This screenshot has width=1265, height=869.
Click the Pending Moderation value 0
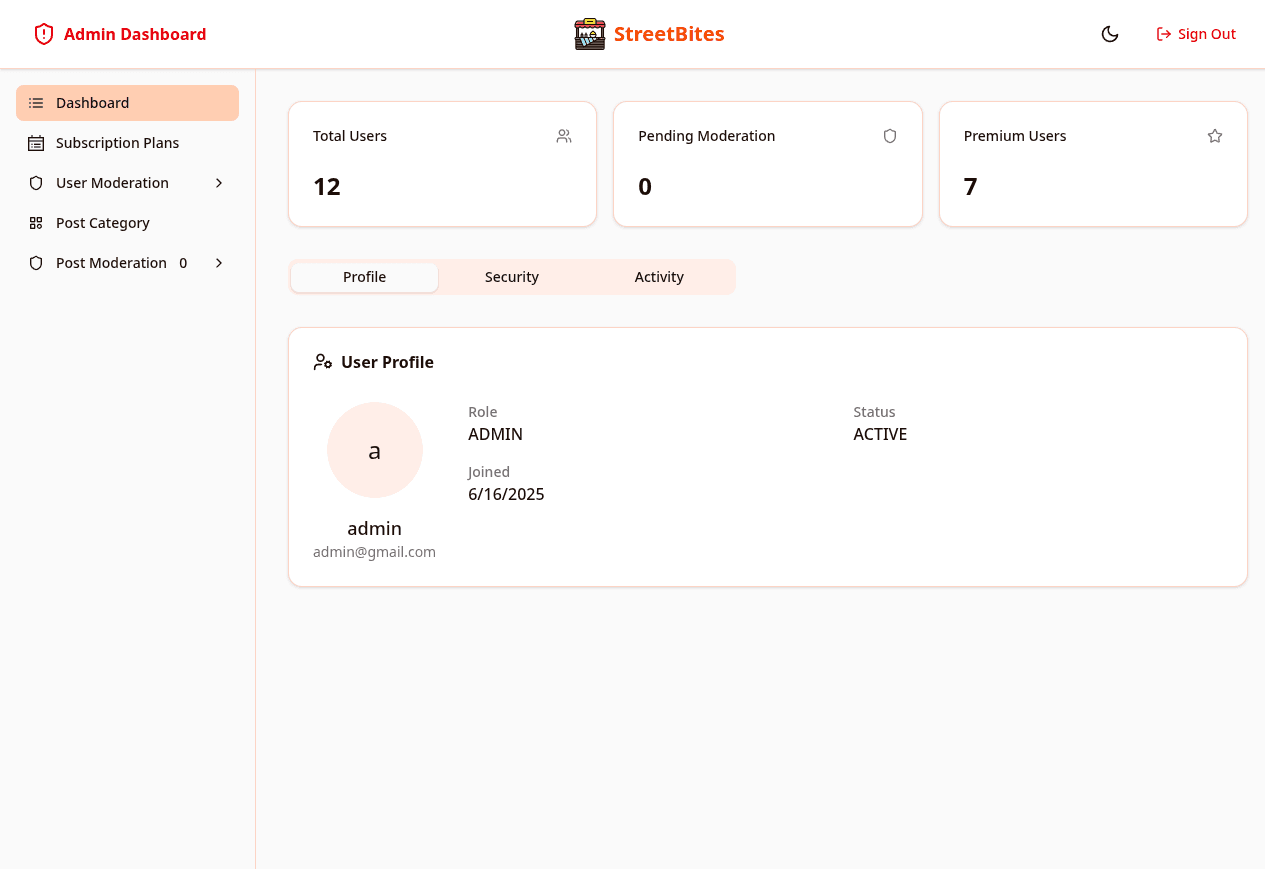(645, 187)
